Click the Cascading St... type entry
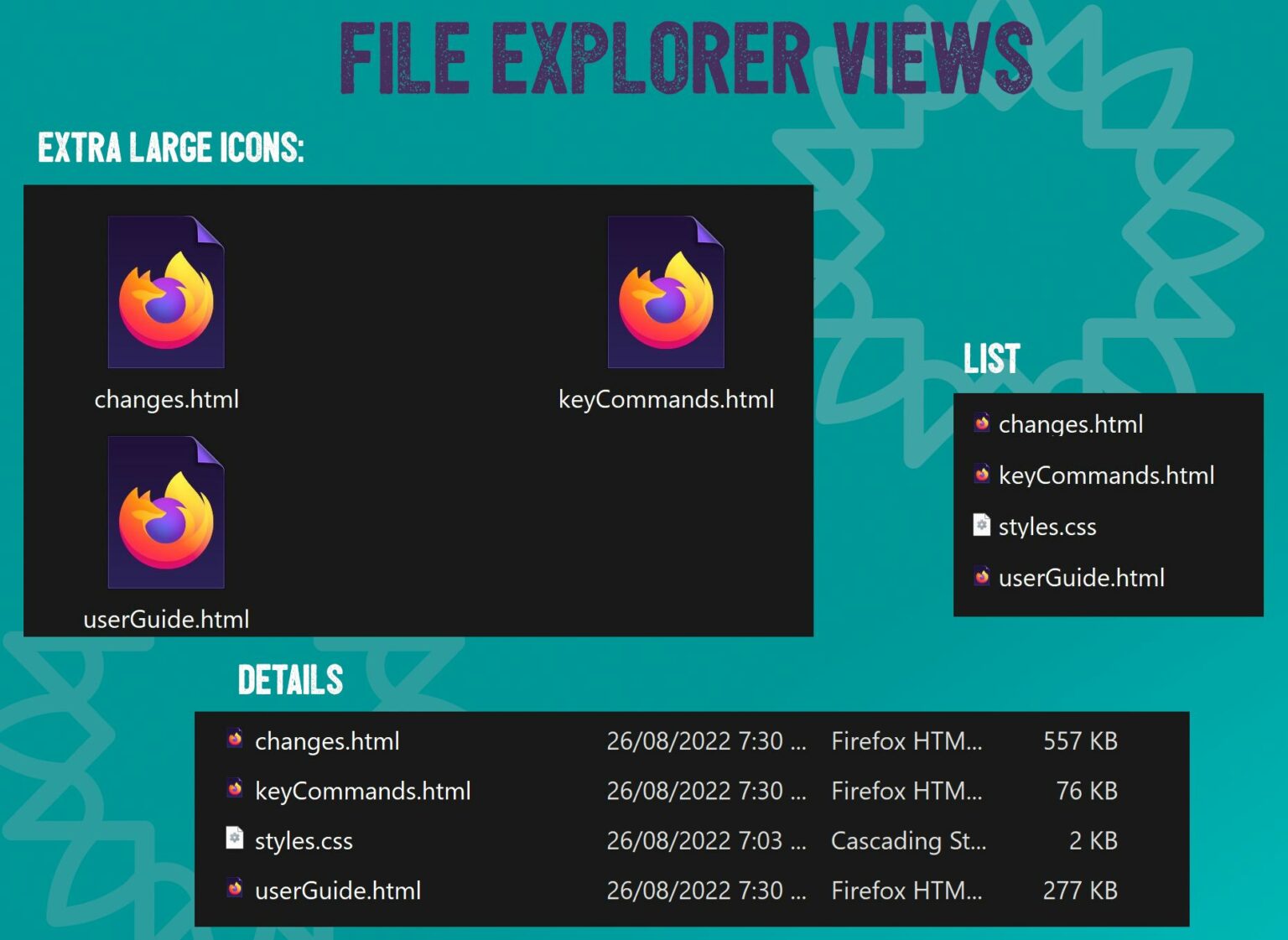Viewport: 1288px width, 940px height. [908, 840]
